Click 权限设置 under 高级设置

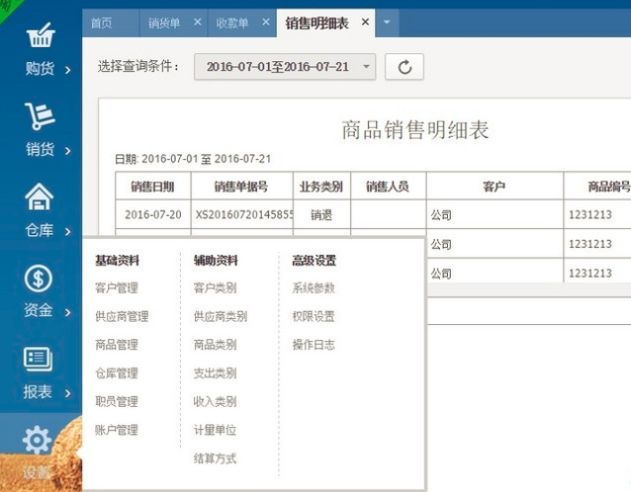(x=313, y=316)
